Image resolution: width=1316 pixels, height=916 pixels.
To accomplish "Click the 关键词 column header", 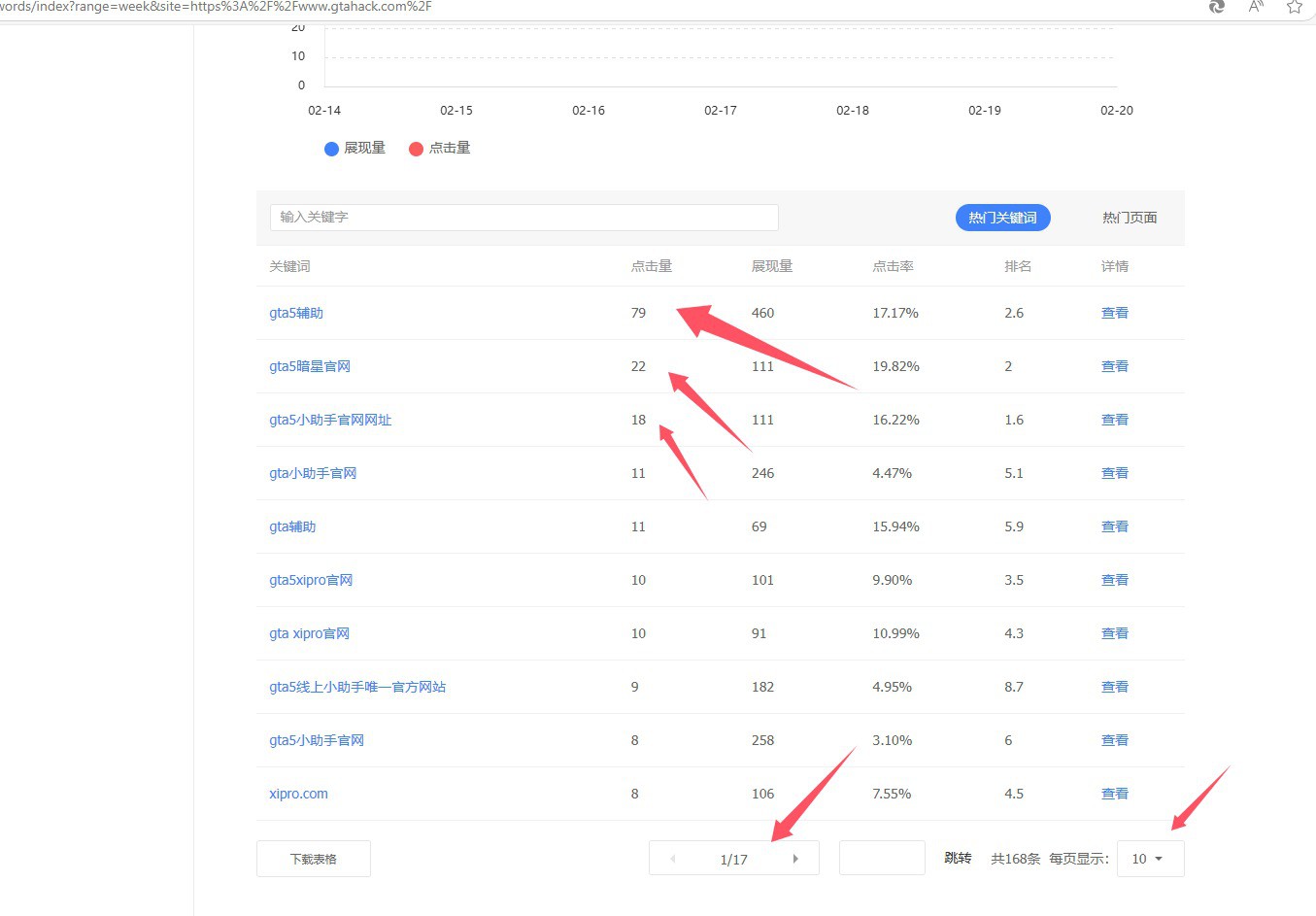I will tap(289, 266).
